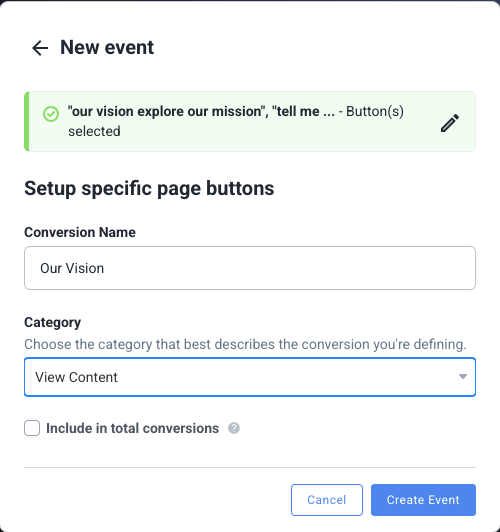Click the category description helper text

click(245, 344)
